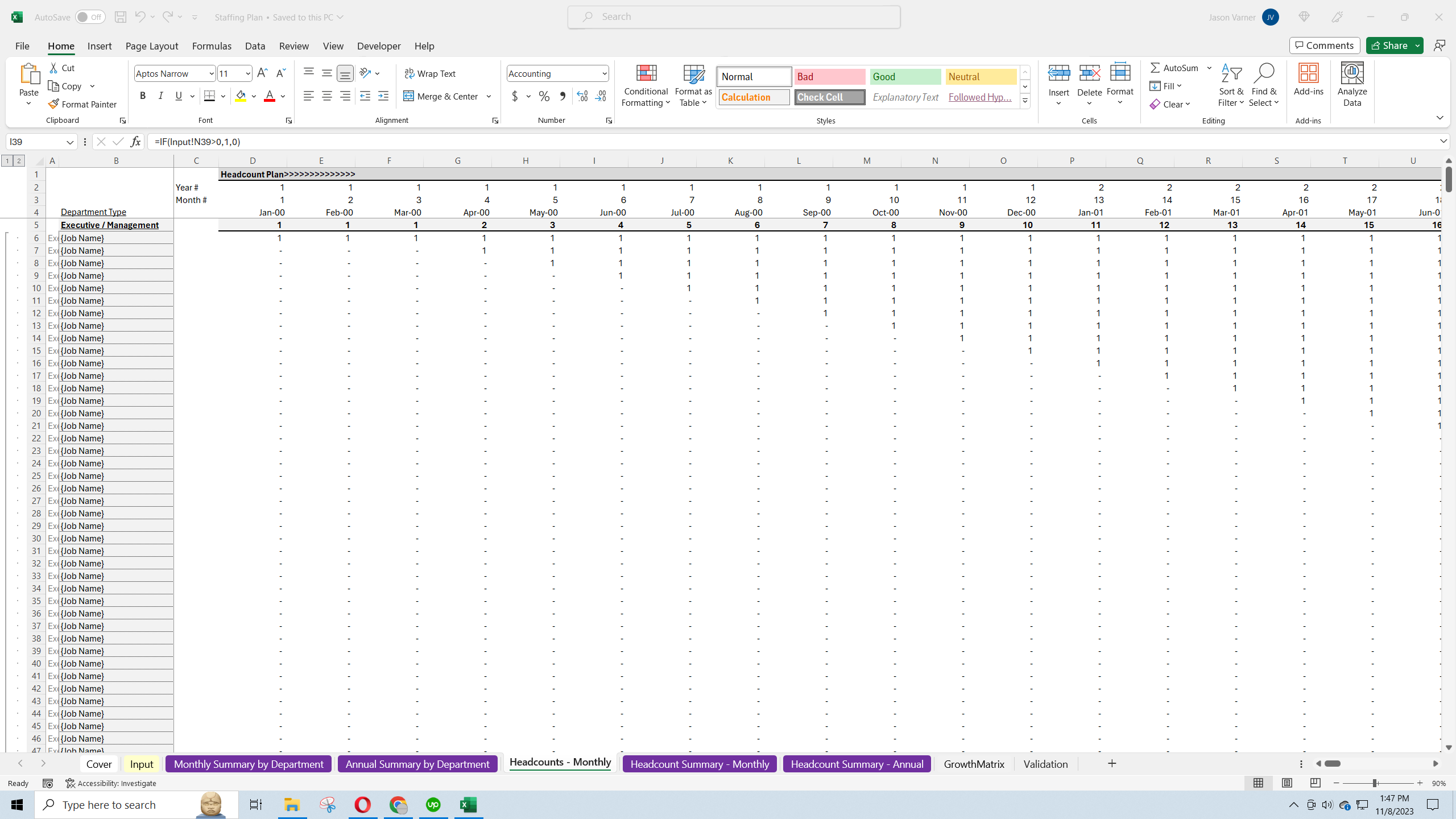Open the Developer ribbon tab
Screen dimensions: 1456x819
379,46
